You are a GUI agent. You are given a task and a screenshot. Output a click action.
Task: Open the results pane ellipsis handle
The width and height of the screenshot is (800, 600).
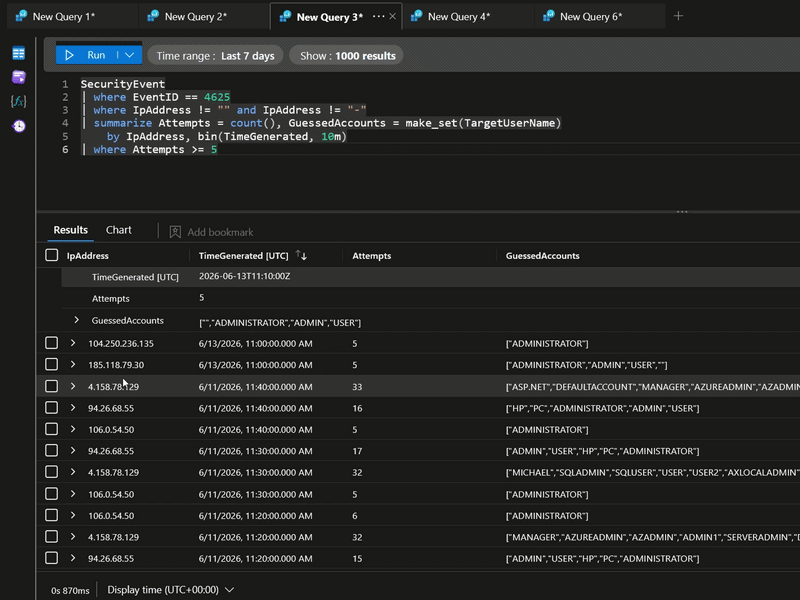click(x=682, y=211)
